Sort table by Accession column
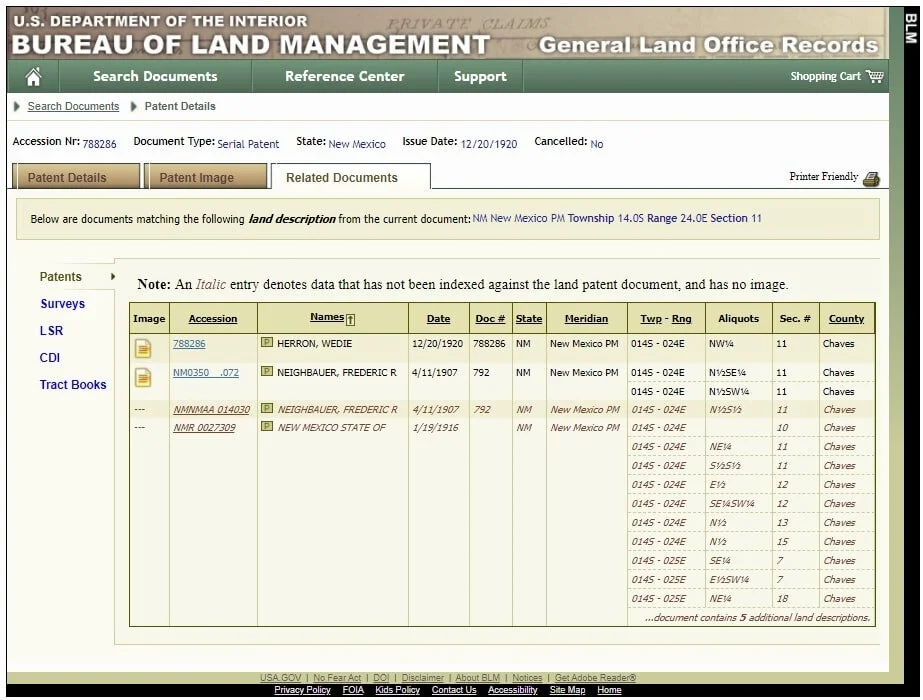 (213, 319)
